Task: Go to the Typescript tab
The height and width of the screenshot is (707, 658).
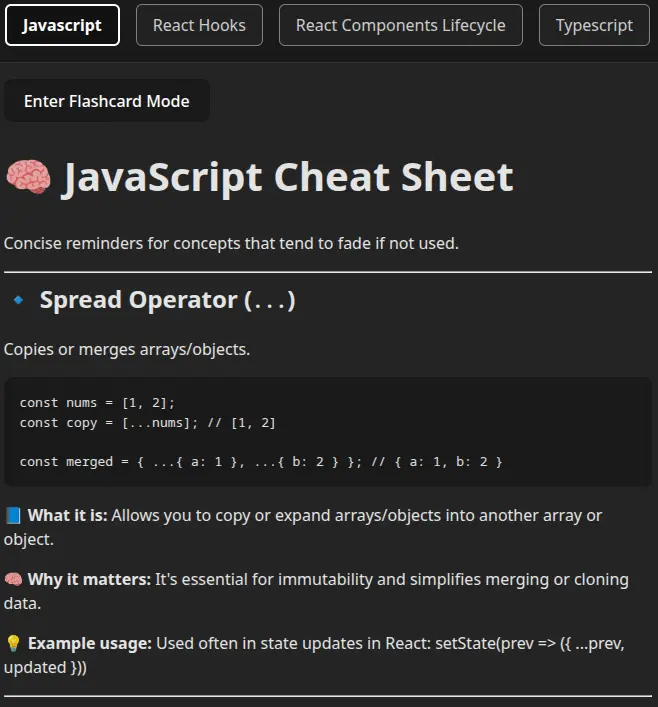Action: tap(594, 25)
